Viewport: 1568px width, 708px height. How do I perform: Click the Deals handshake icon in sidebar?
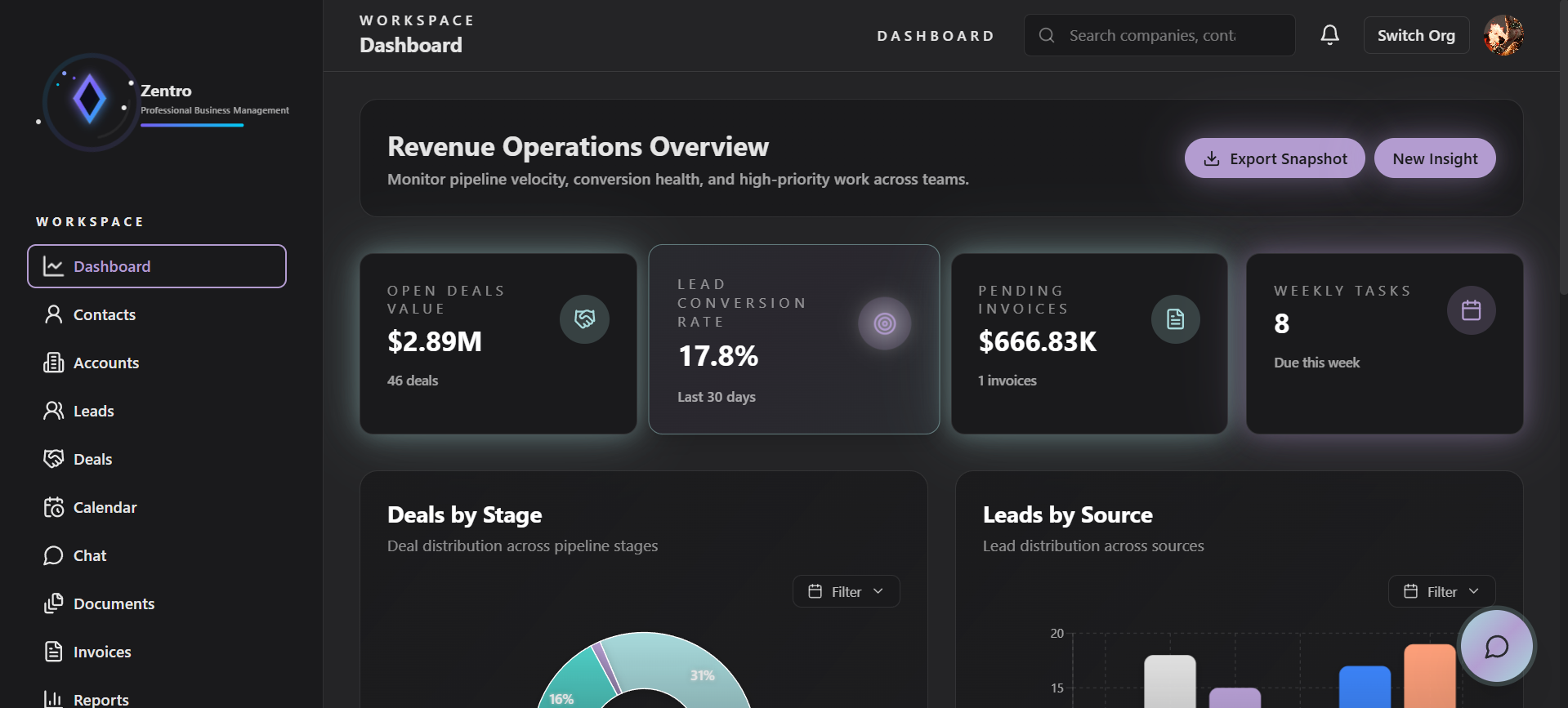(53, 459)
